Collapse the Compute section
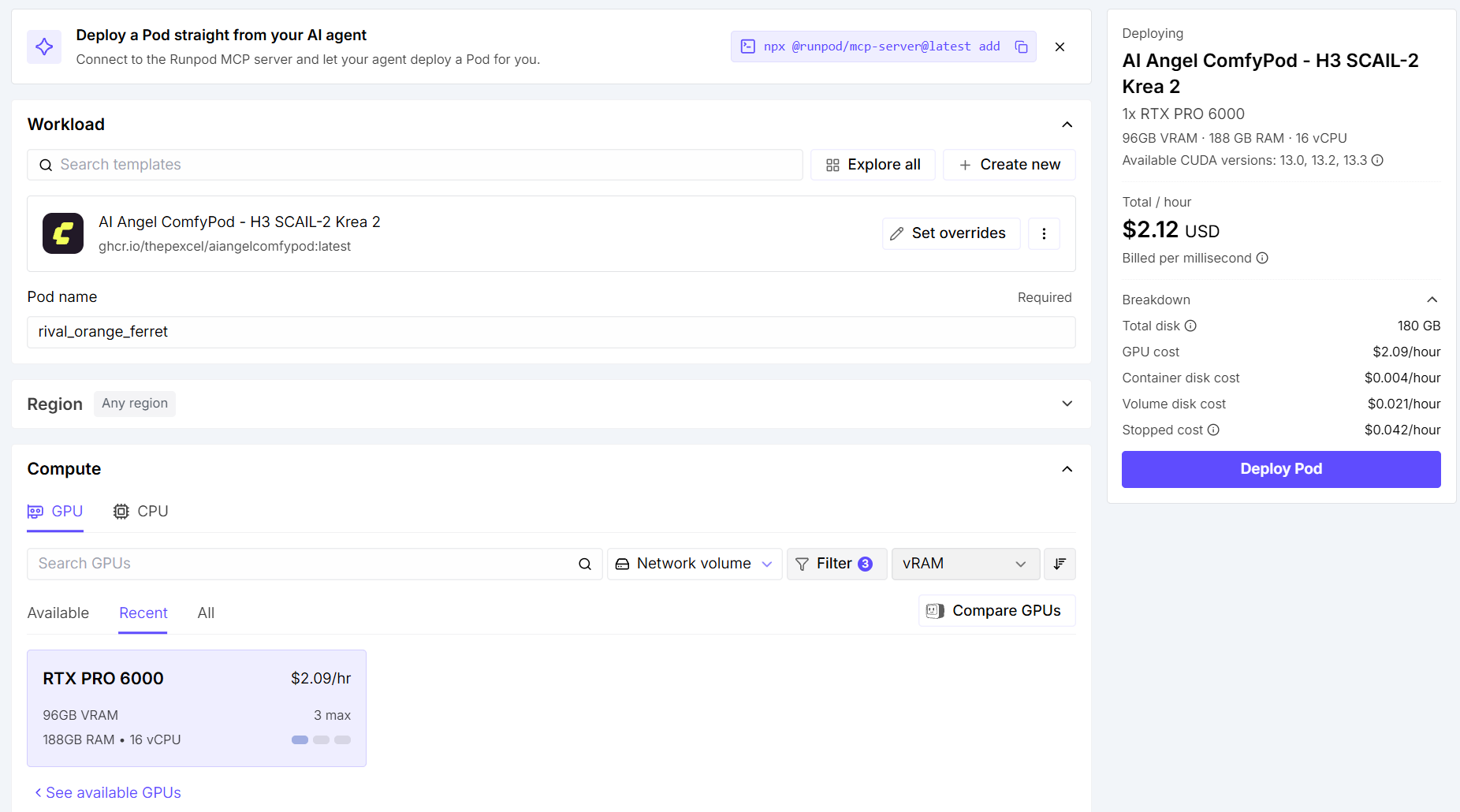This screenshot has width=1460, height=812. [x=1067, y=469]
